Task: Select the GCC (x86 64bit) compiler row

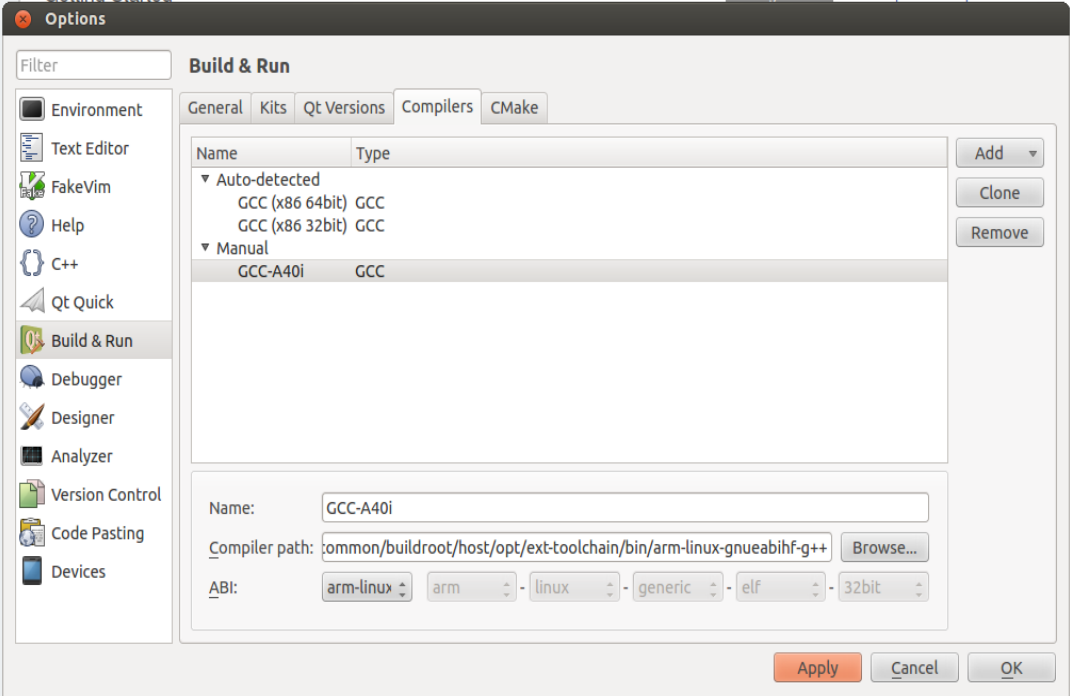Action: pyautogui.click(x=569, y=203)
